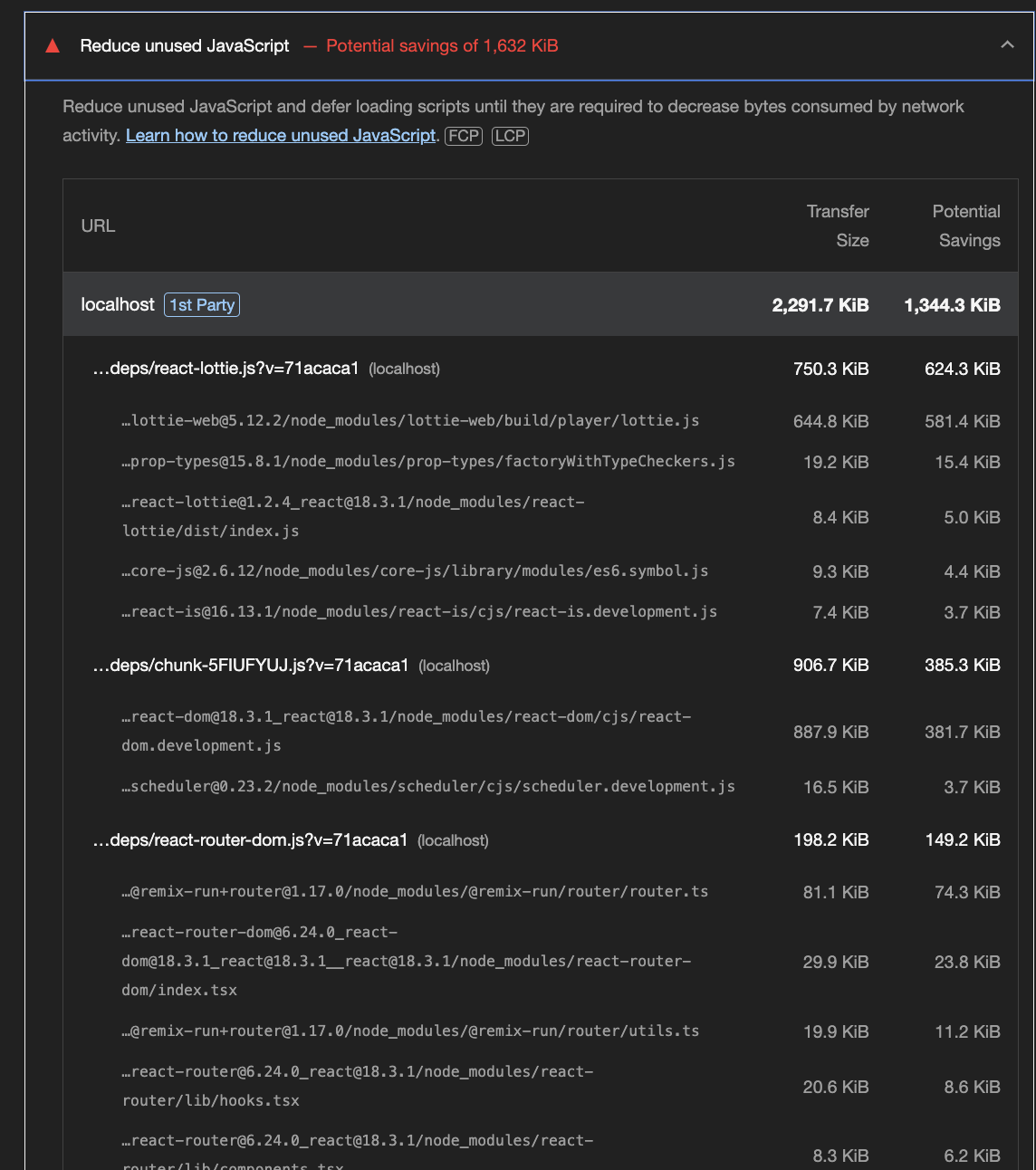Click the 1st Party badge
This screenshot has height=1170, width=1036.
(x=202, y=305)
